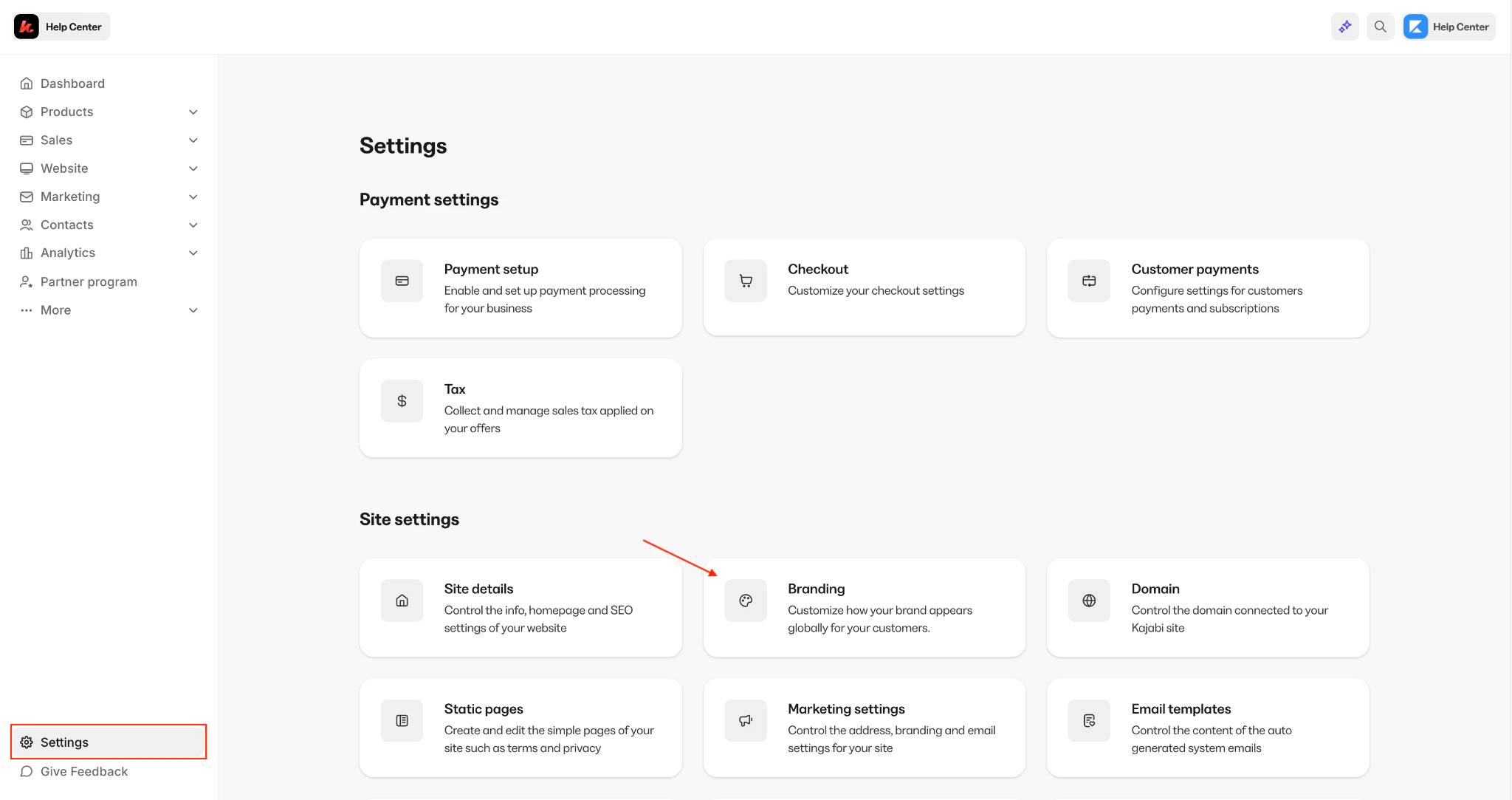Expand the Website menu chevron

pos(193,168)
